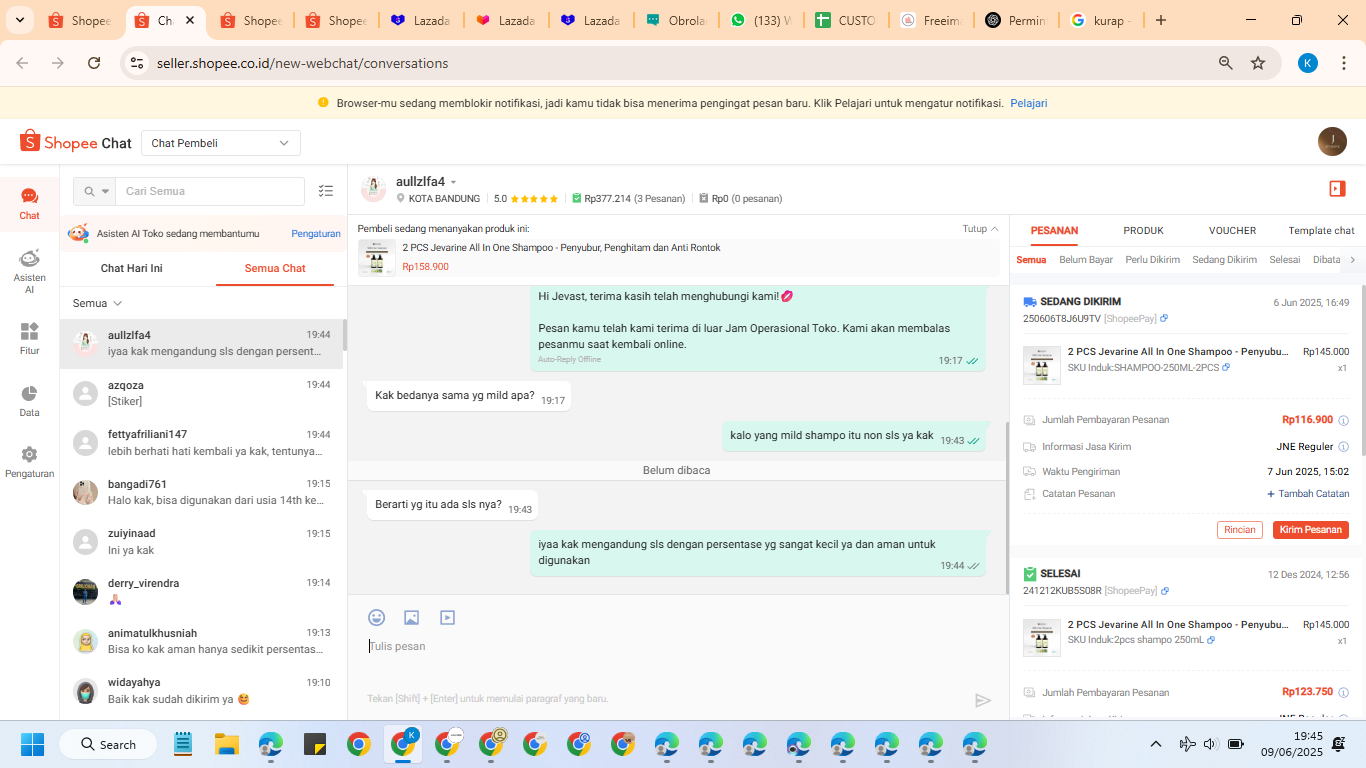Open the browser tab search dropdown

pos(21,20)
